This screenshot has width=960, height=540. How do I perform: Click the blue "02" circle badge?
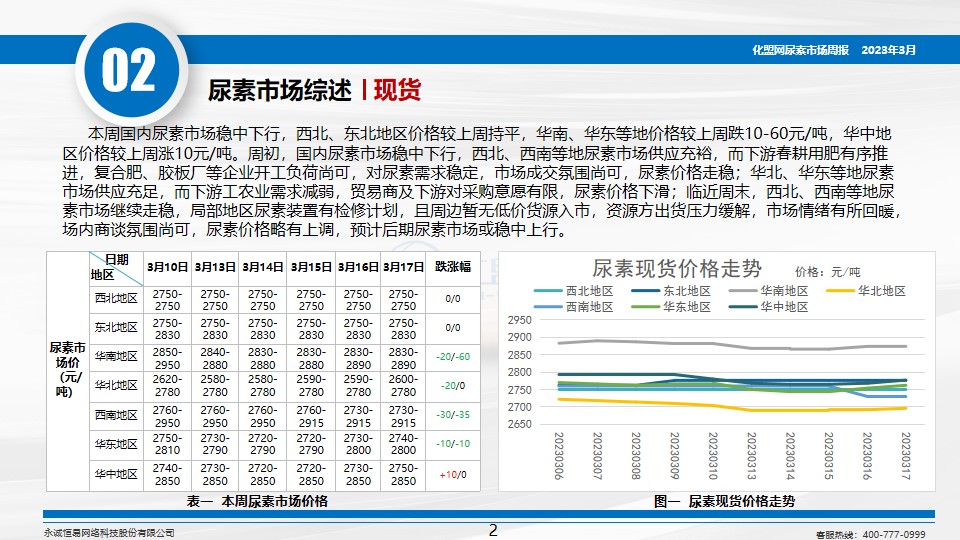[129, 70]
